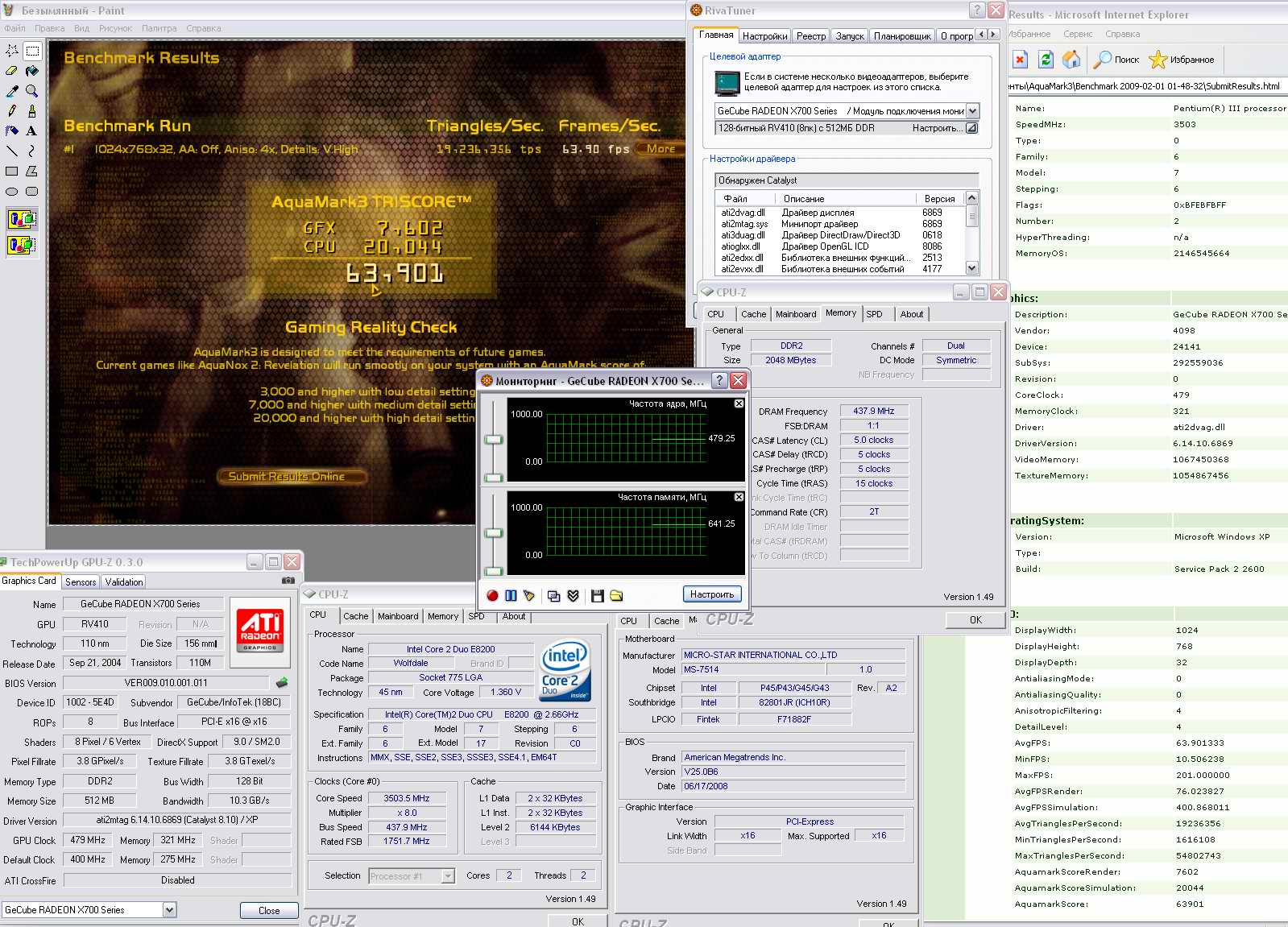
Task: Click the left tab-scroll arrow in RivaTuner
Action: click(x=981, y=35)
